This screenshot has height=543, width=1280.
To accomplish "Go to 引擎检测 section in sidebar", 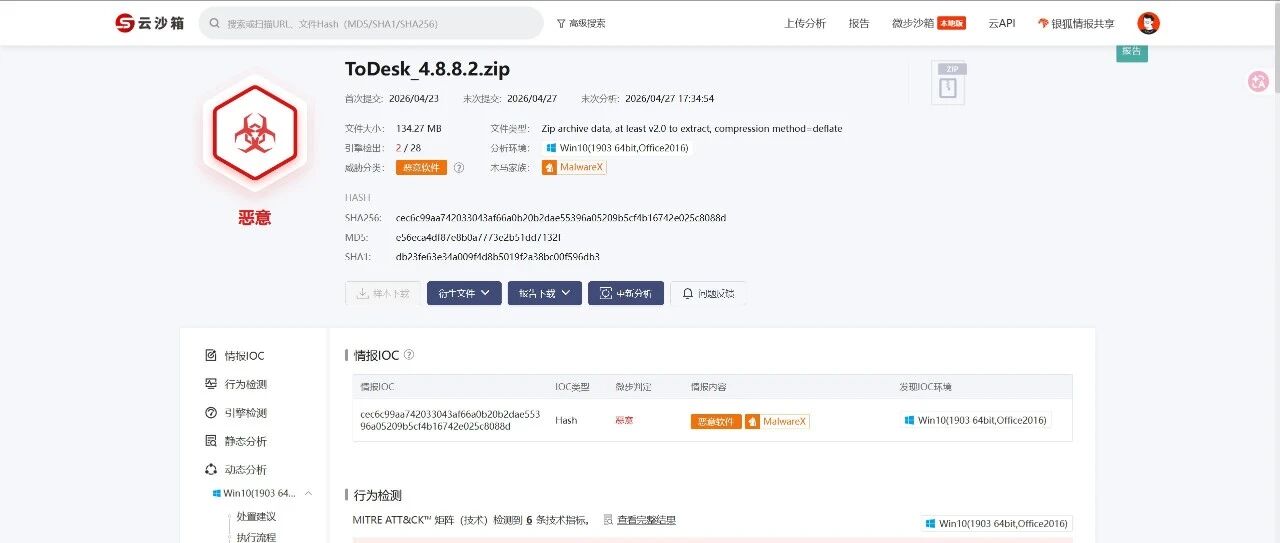I will (x=236, y=413).
